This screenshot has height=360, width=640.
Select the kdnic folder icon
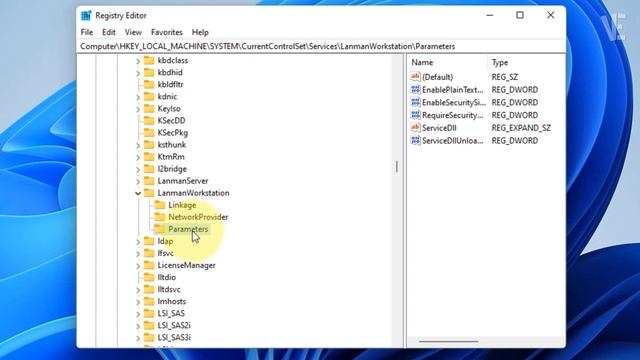pos(149,96)
